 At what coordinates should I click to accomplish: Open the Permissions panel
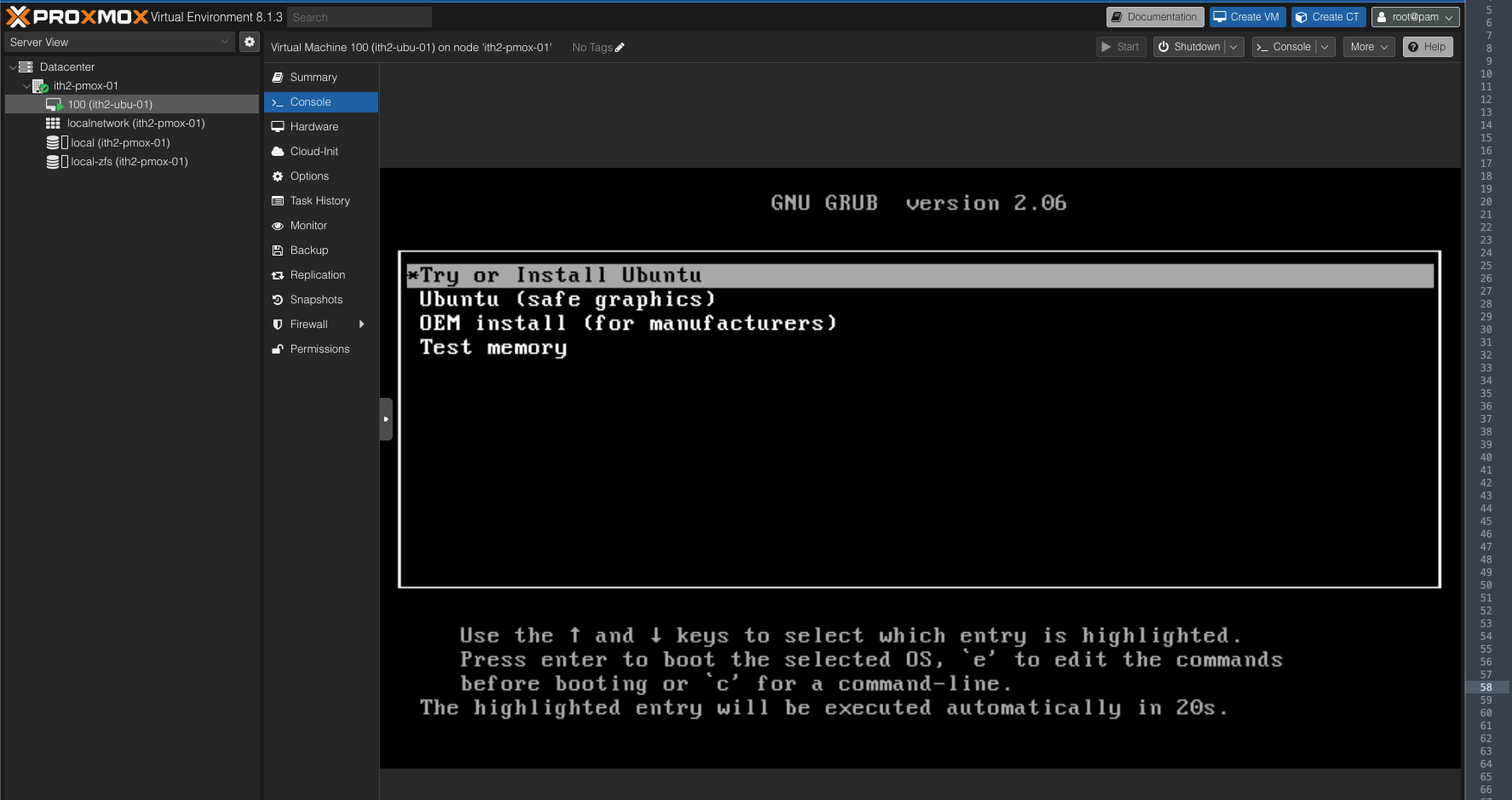click(319, 348)
